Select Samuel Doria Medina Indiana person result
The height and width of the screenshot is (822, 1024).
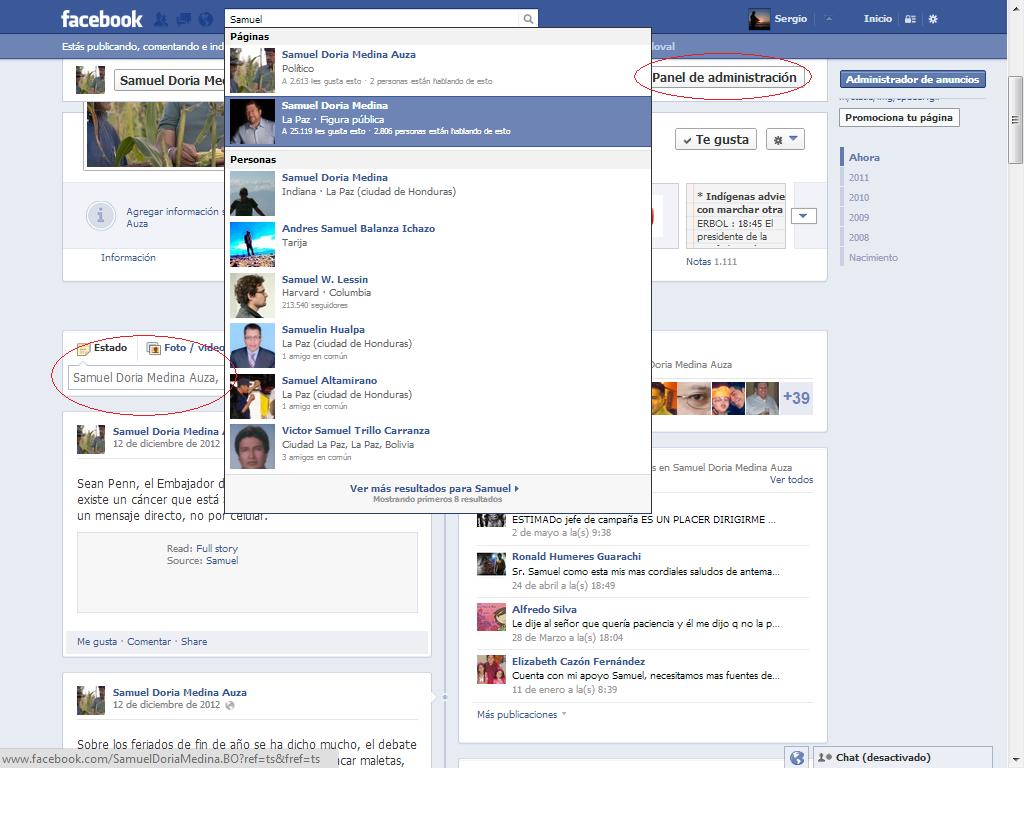point(438,193)
